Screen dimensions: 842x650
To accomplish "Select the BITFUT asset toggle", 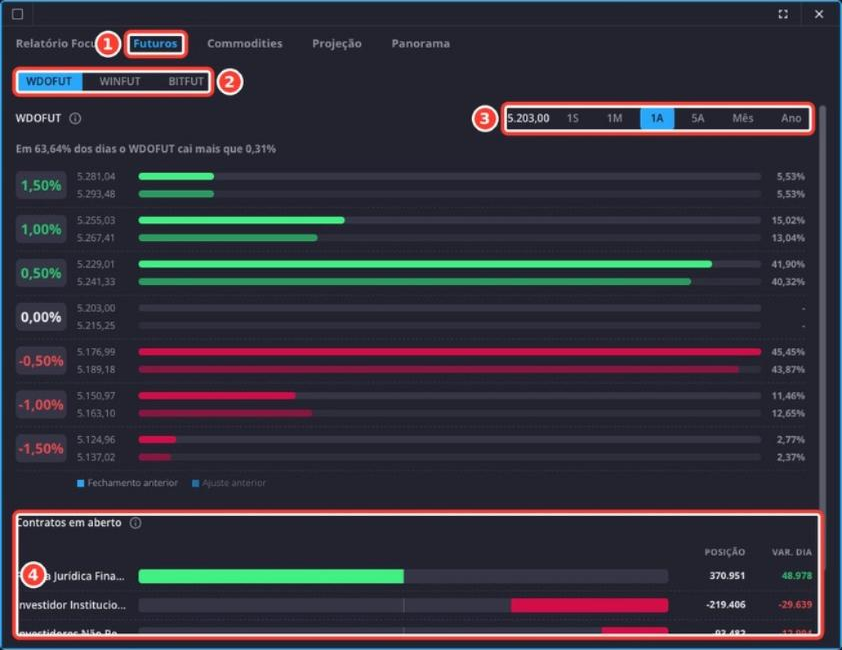I will 186,82.
